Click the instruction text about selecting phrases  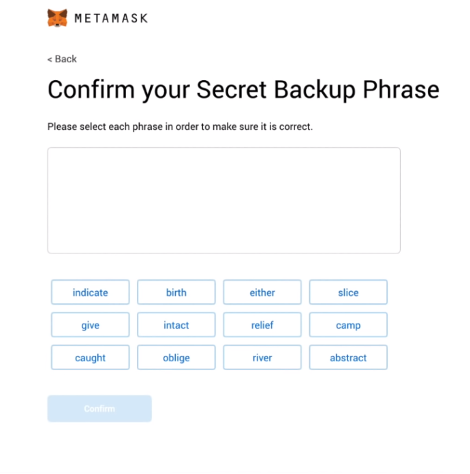click(x=180, y=127)
